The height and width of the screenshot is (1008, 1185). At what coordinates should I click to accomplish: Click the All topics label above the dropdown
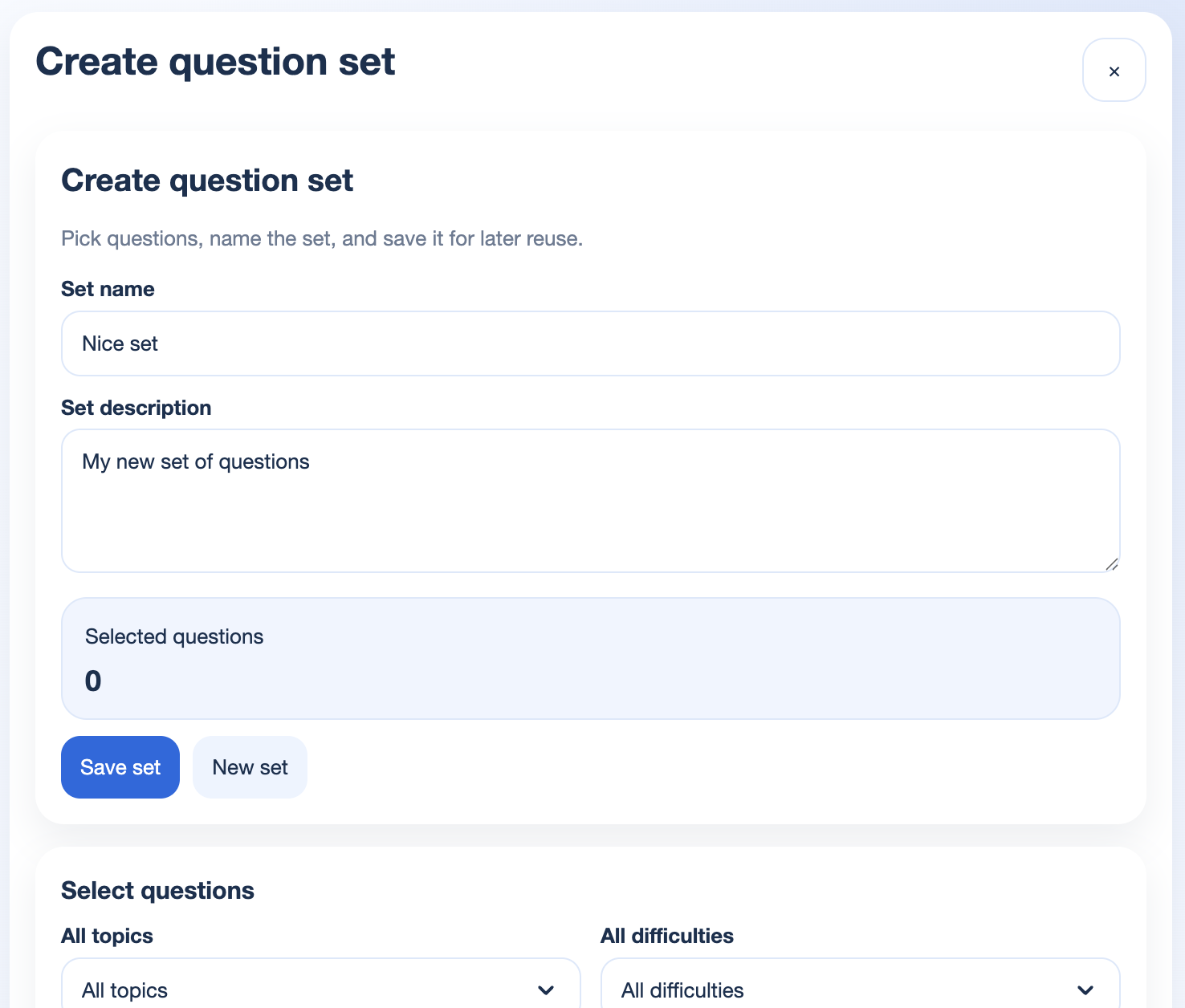107,936
